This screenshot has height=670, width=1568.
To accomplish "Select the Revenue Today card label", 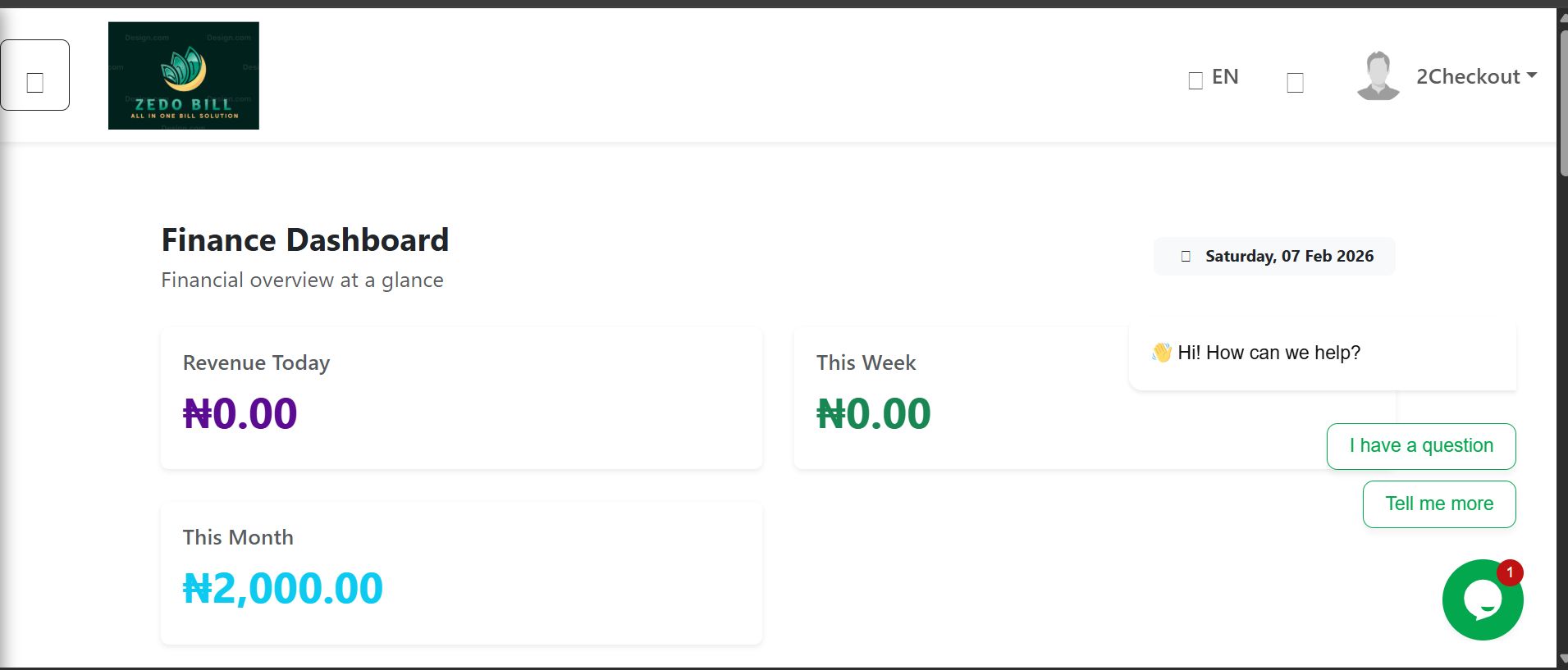I will pyautogui.click(x=256, y=362).
